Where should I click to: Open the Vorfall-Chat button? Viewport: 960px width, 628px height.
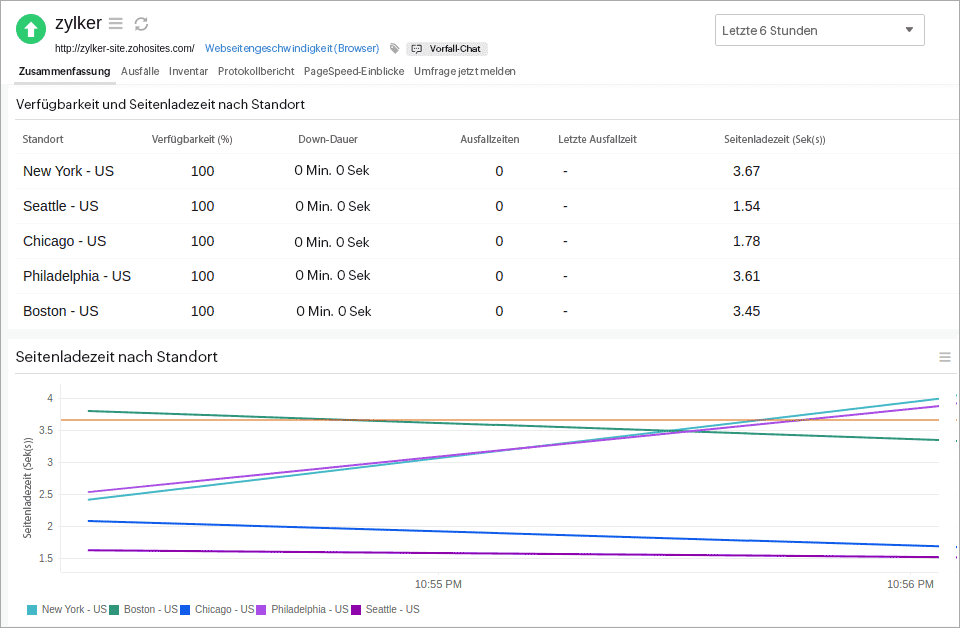click(446, 48)
